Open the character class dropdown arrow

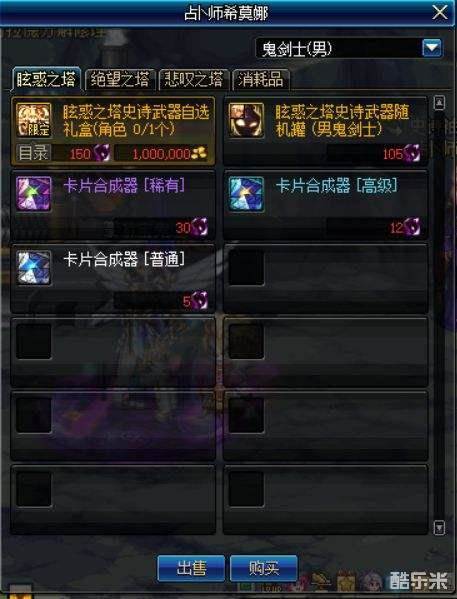point(432,48)
